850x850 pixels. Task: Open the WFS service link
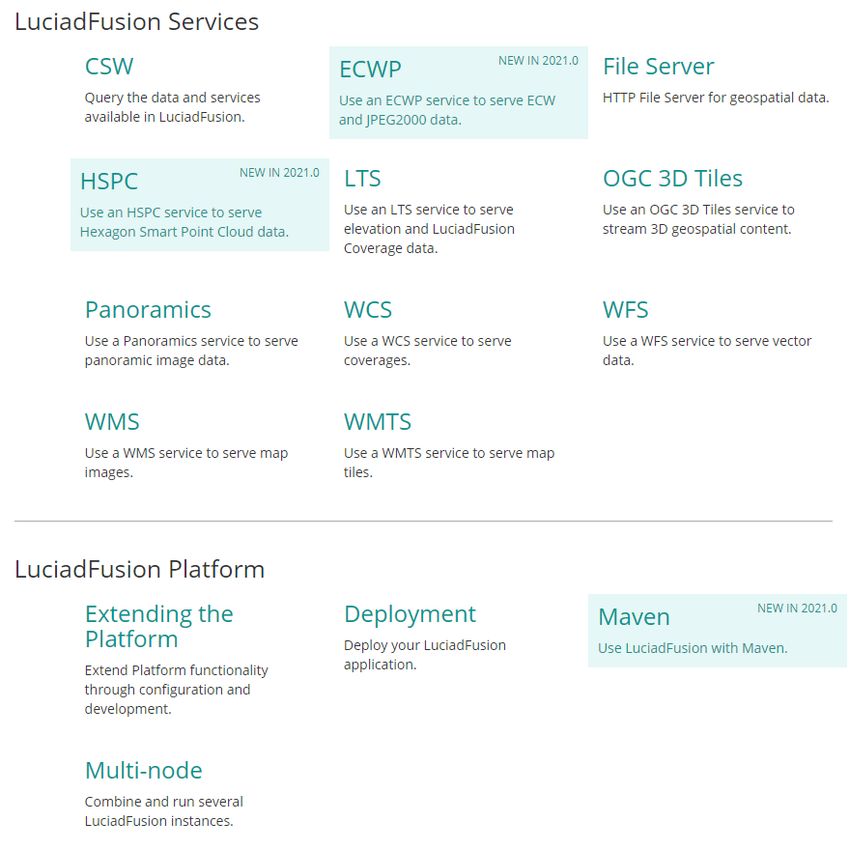625,310
